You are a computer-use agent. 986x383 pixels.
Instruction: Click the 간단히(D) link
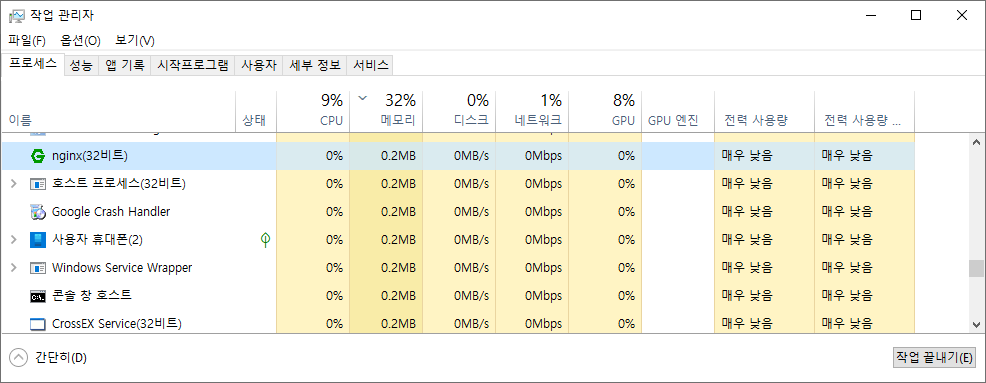pyautogui.click(x=61, y=358)
